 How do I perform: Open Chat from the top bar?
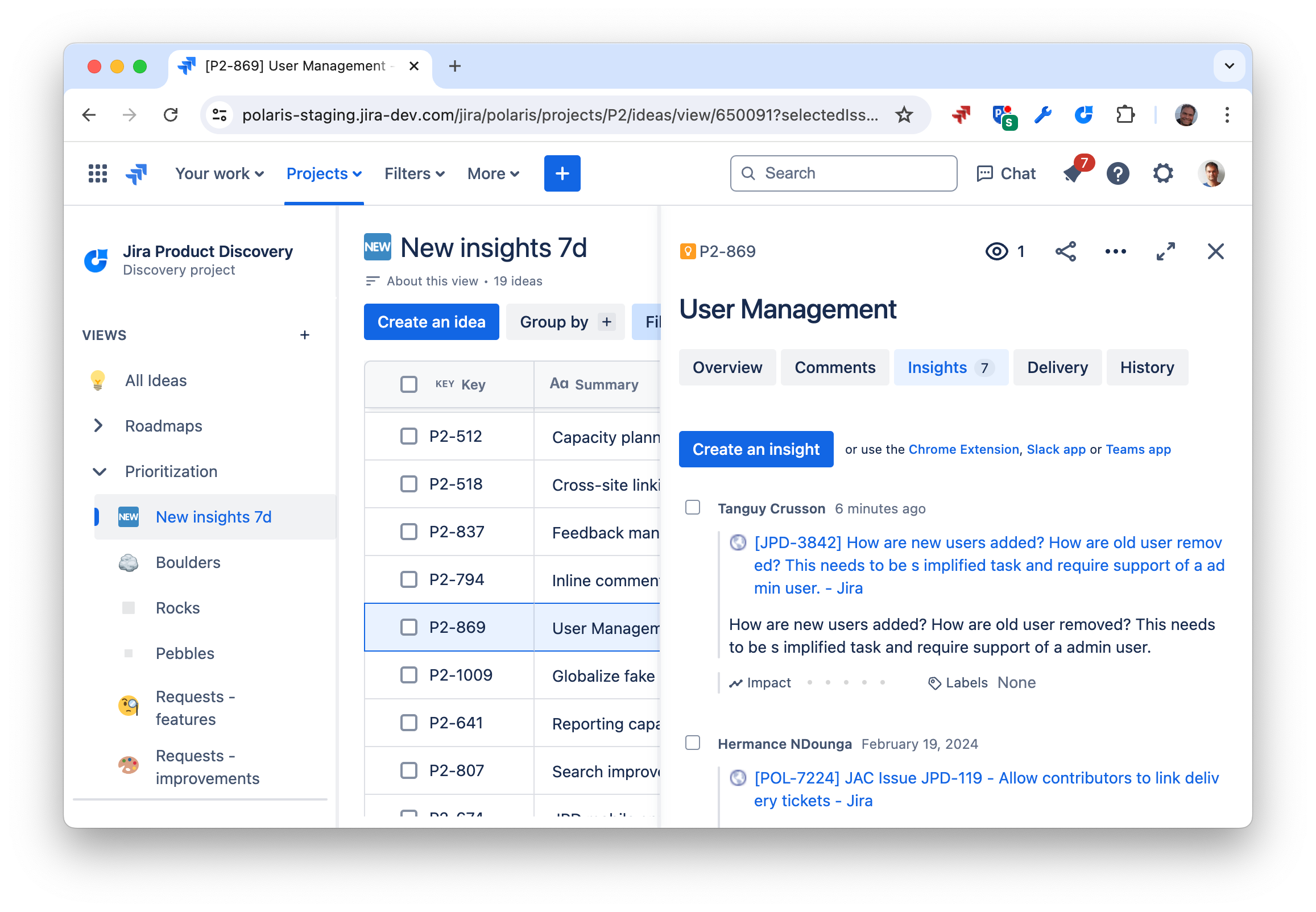click(1005, 173)
